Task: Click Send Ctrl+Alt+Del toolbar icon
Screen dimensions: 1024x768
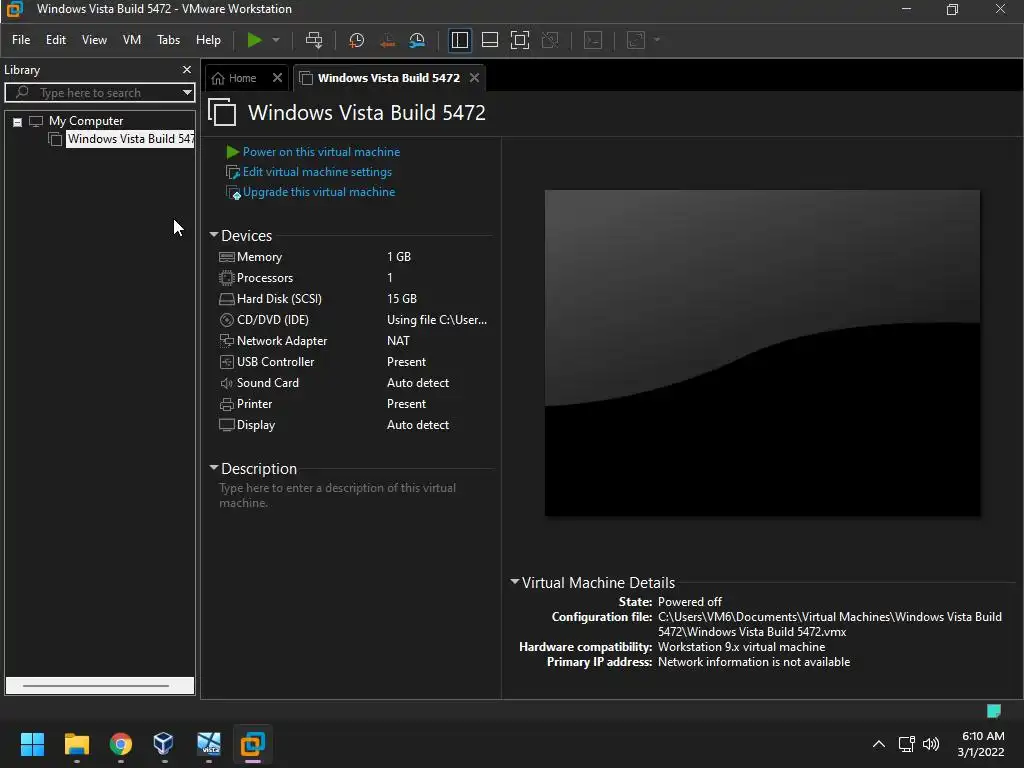Action: pyautogui.click(x=314, y=40)
